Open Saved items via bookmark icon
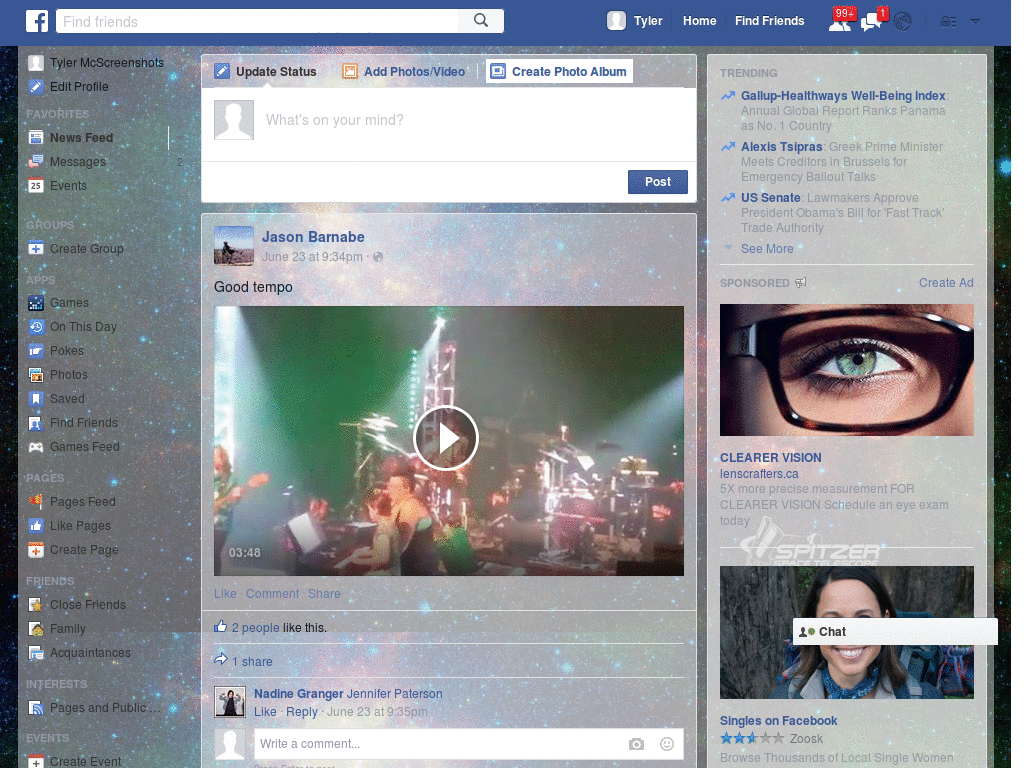1024x768 pixels. click(x=66, y=398)
